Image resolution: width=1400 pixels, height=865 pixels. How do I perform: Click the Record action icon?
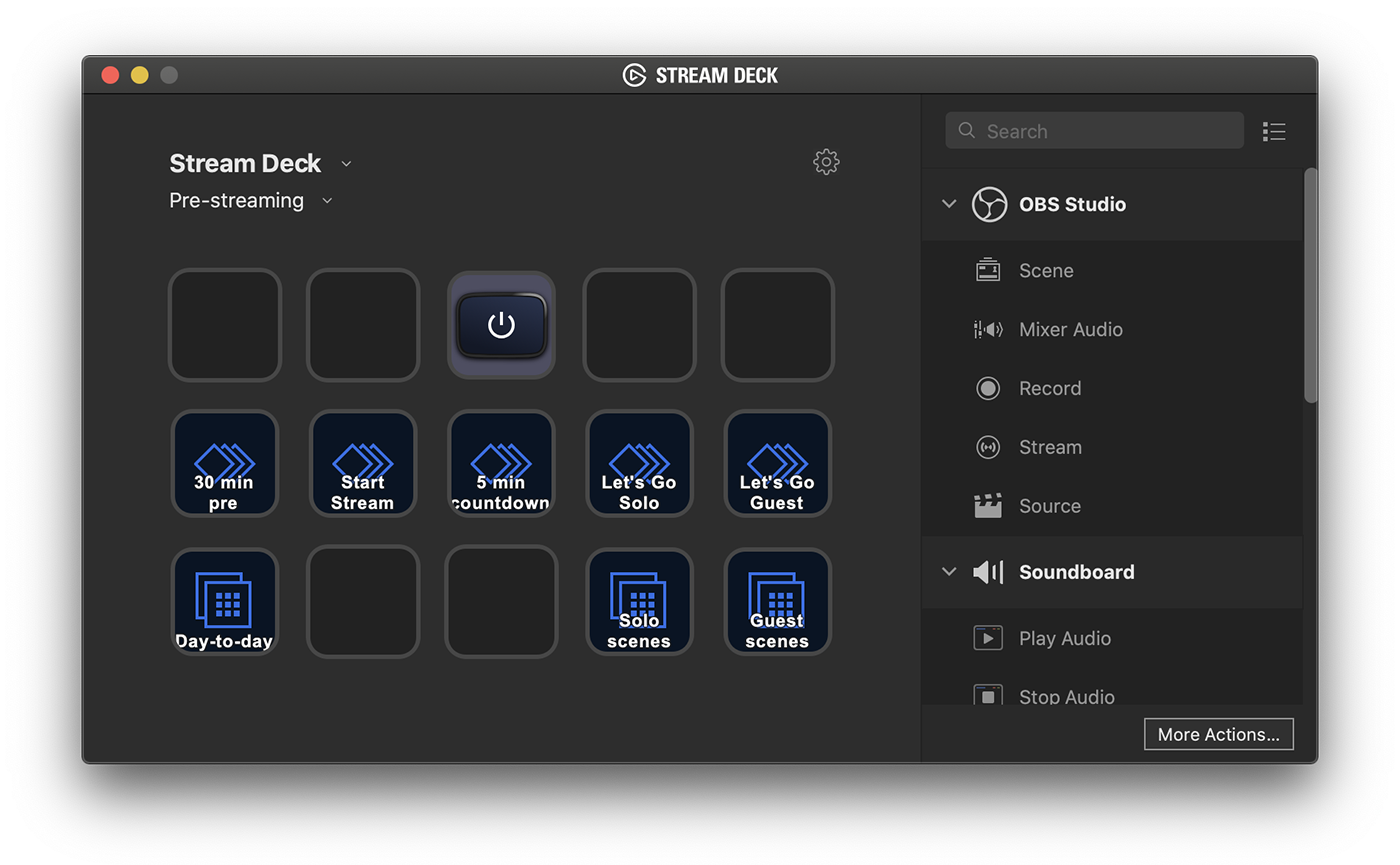[988, 388]
